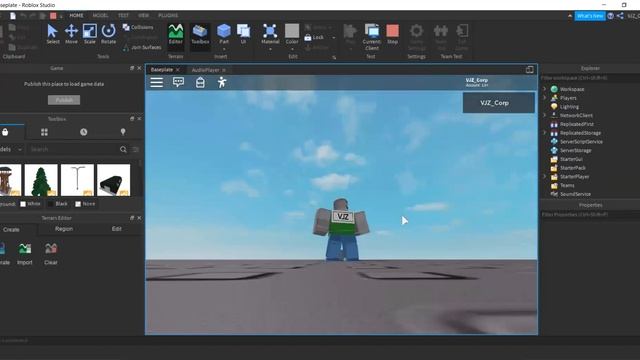The width and height of the screenshot is (640, 360).
Task: Click the Lock tool in Edit group
Action: pos(314,37)
